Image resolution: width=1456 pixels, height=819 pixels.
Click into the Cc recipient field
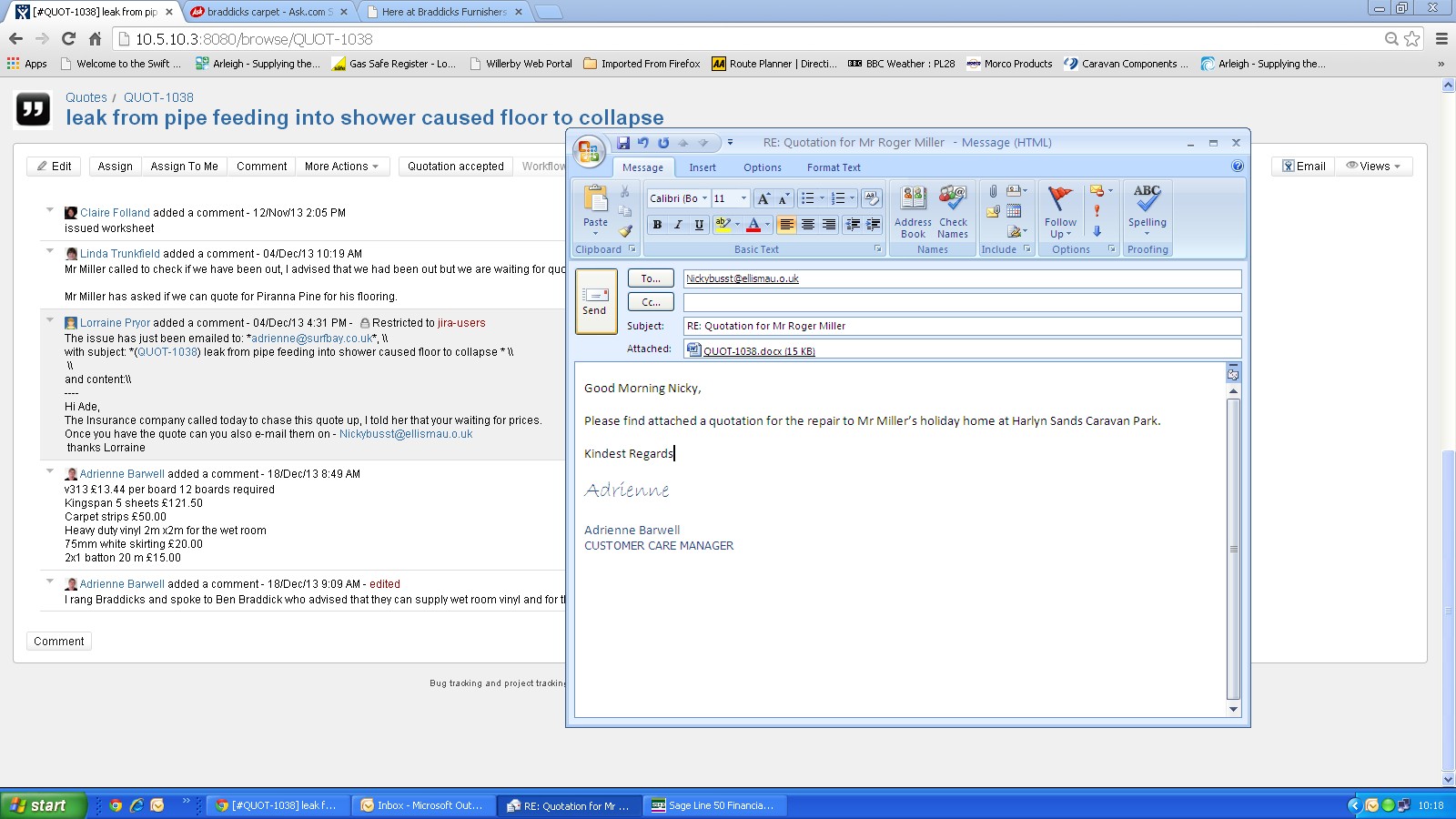pos(962,302)
